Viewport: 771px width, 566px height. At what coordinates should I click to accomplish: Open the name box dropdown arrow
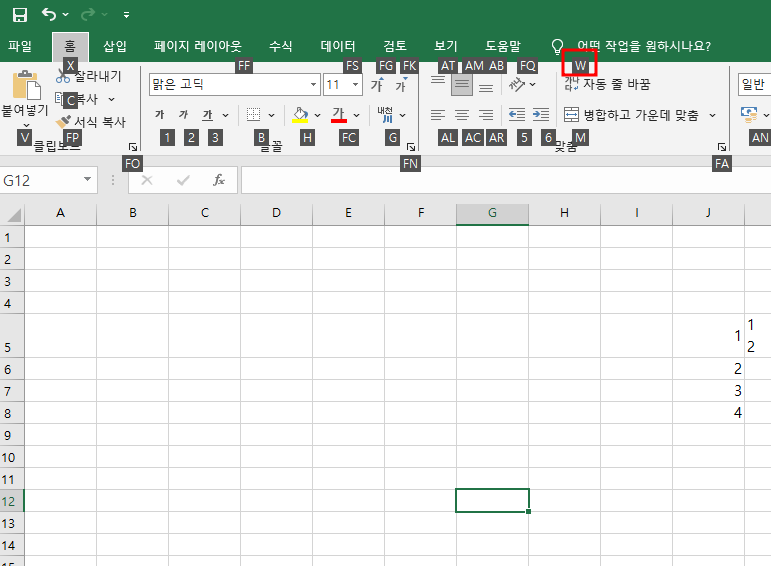tap(88, 179)
